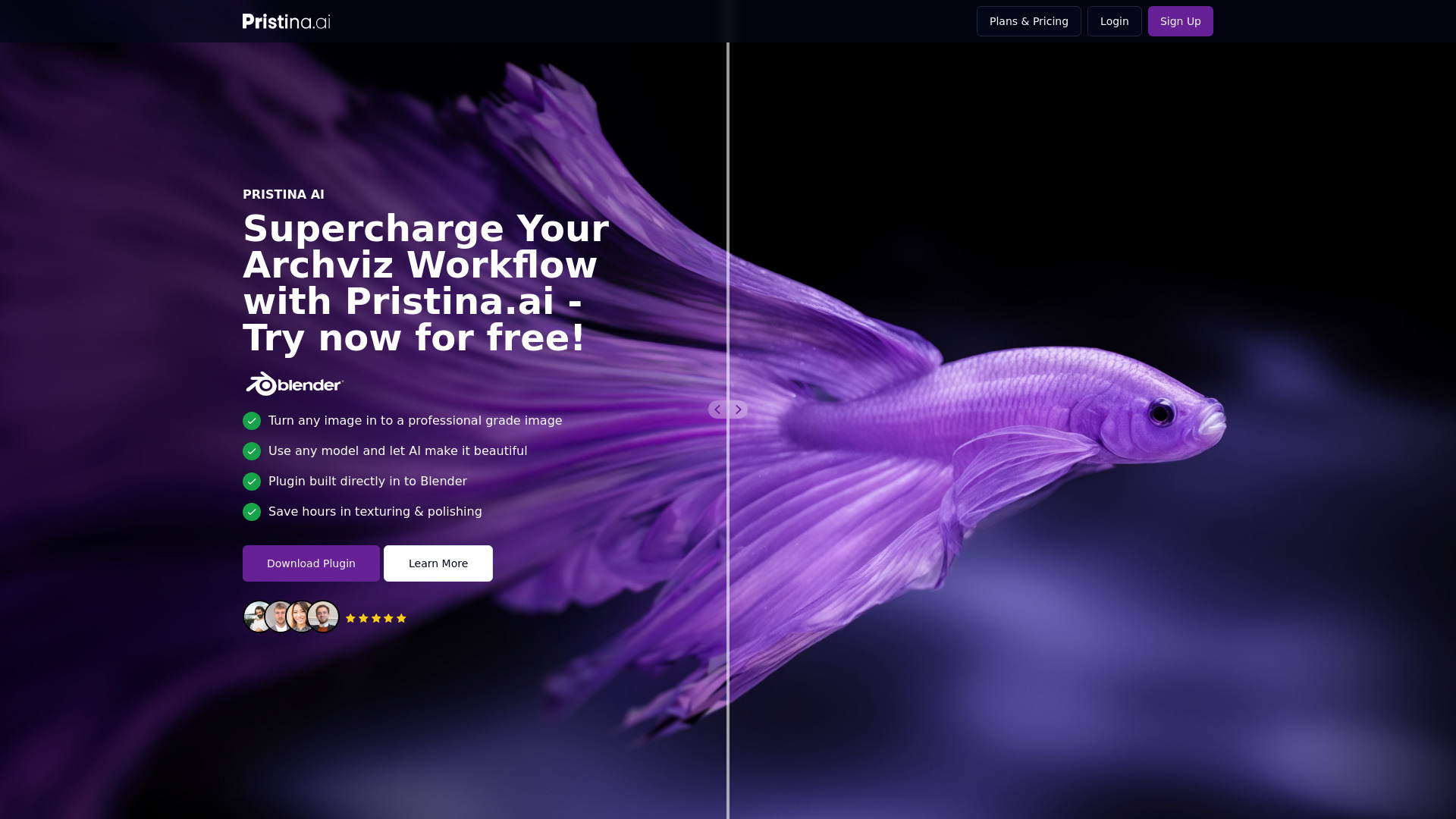Open the Login dropdown options
Viewport: 1456px width, 819px height.
1114,21
